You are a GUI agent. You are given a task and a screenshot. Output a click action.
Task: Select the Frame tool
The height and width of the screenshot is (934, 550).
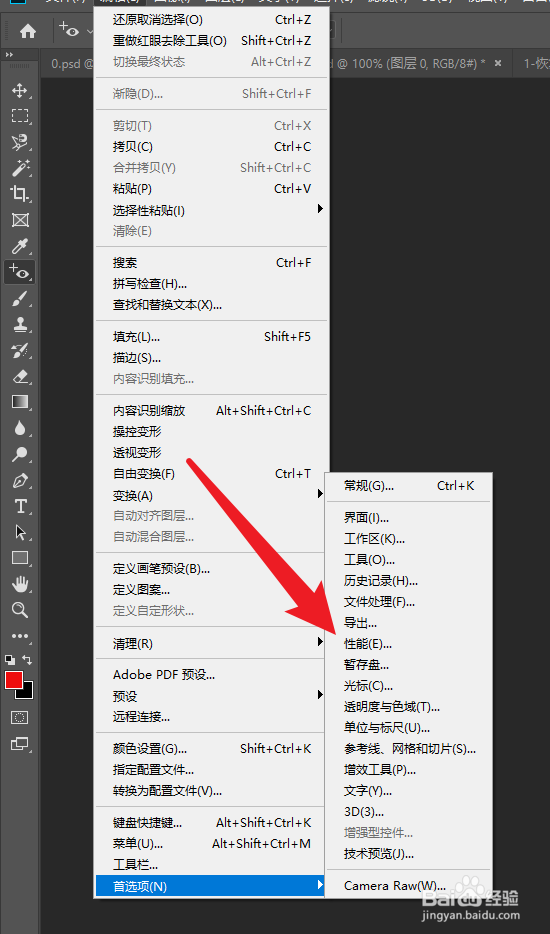(20, 220)
